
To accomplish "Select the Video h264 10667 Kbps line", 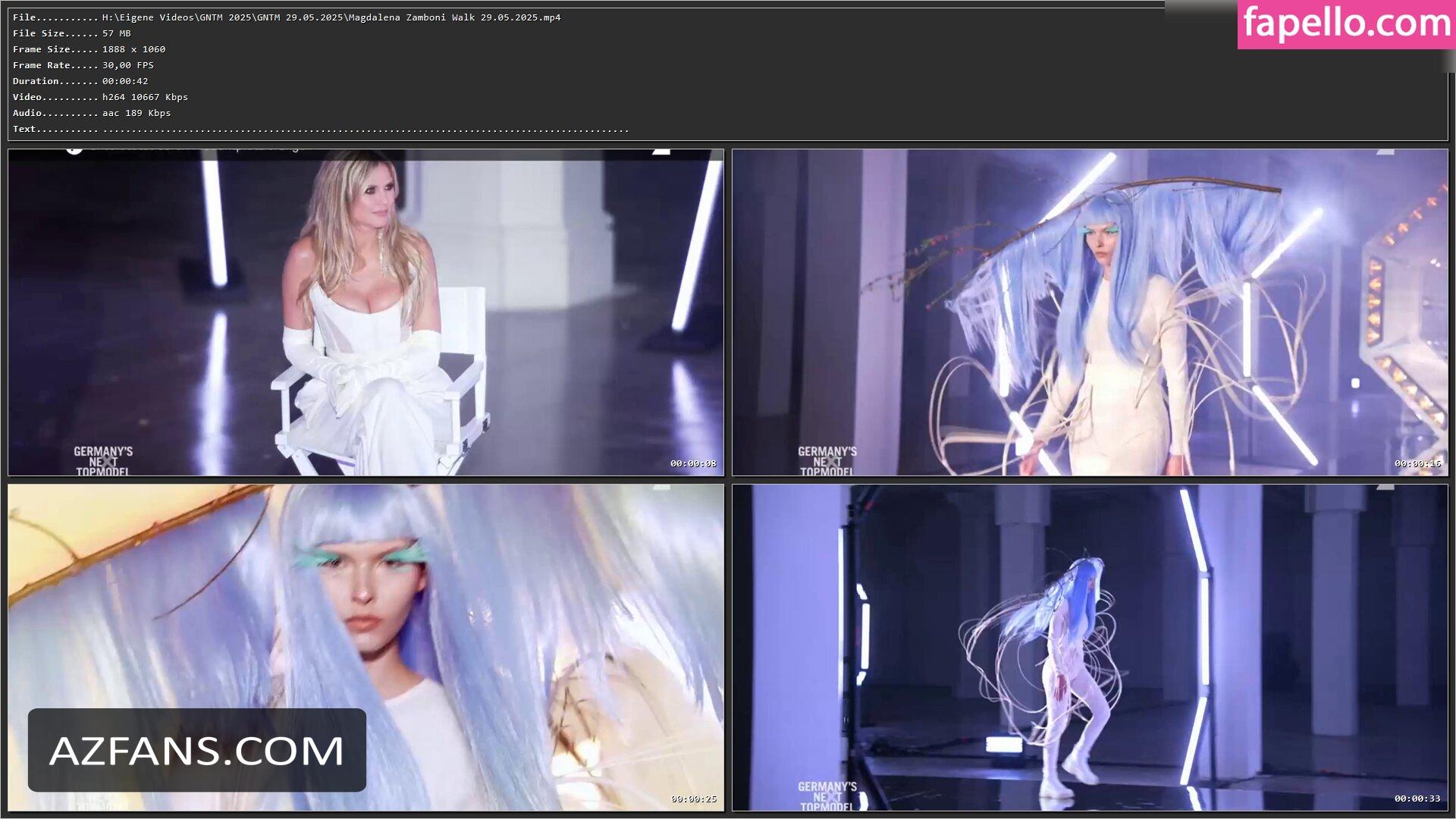I will tap(100, 97).
